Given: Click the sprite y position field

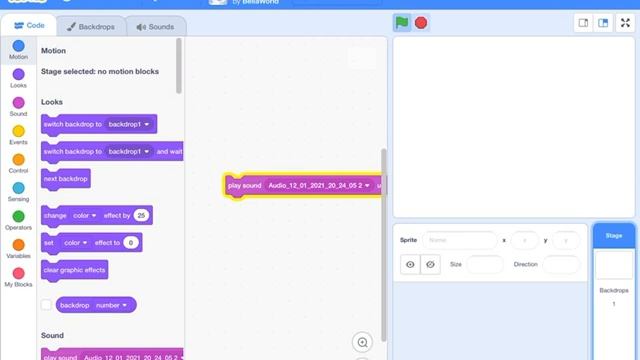Looking at the screenshot, I should tap(566, 240).
